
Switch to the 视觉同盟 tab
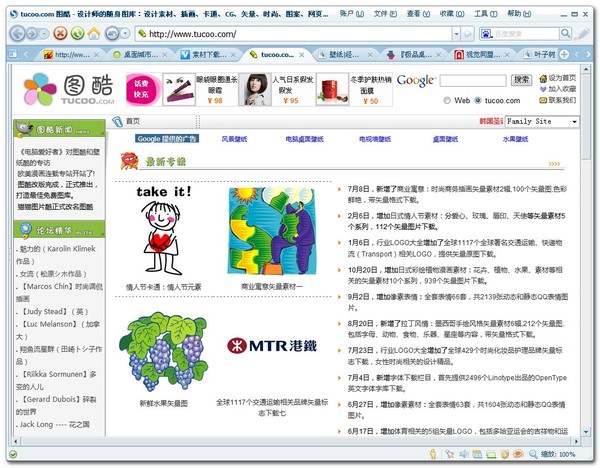click(482, 55)
